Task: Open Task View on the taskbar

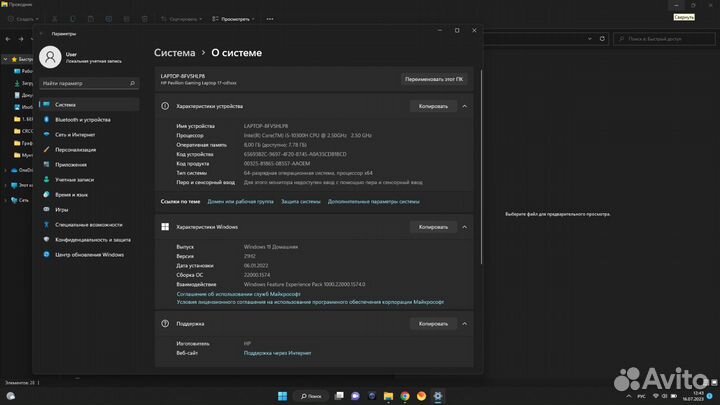Action: click(339, 396)
